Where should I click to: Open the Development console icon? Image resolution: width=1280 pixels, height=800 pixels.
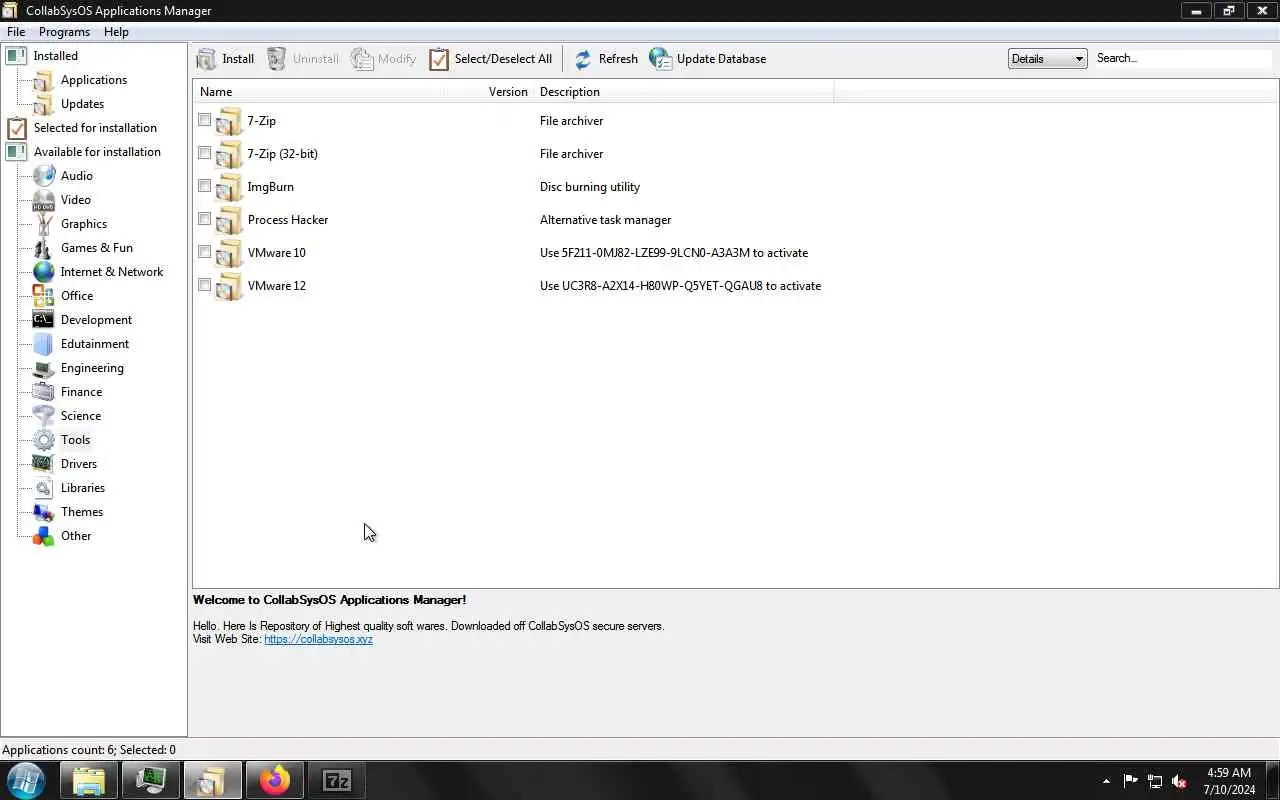[44, 320]
